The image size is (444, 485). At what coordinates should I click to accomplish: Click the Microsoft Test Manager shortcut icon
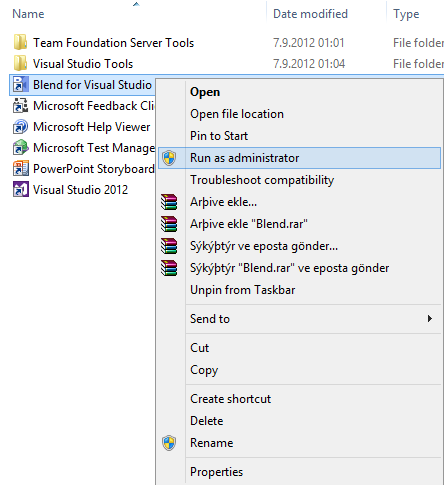pos(20,148)
